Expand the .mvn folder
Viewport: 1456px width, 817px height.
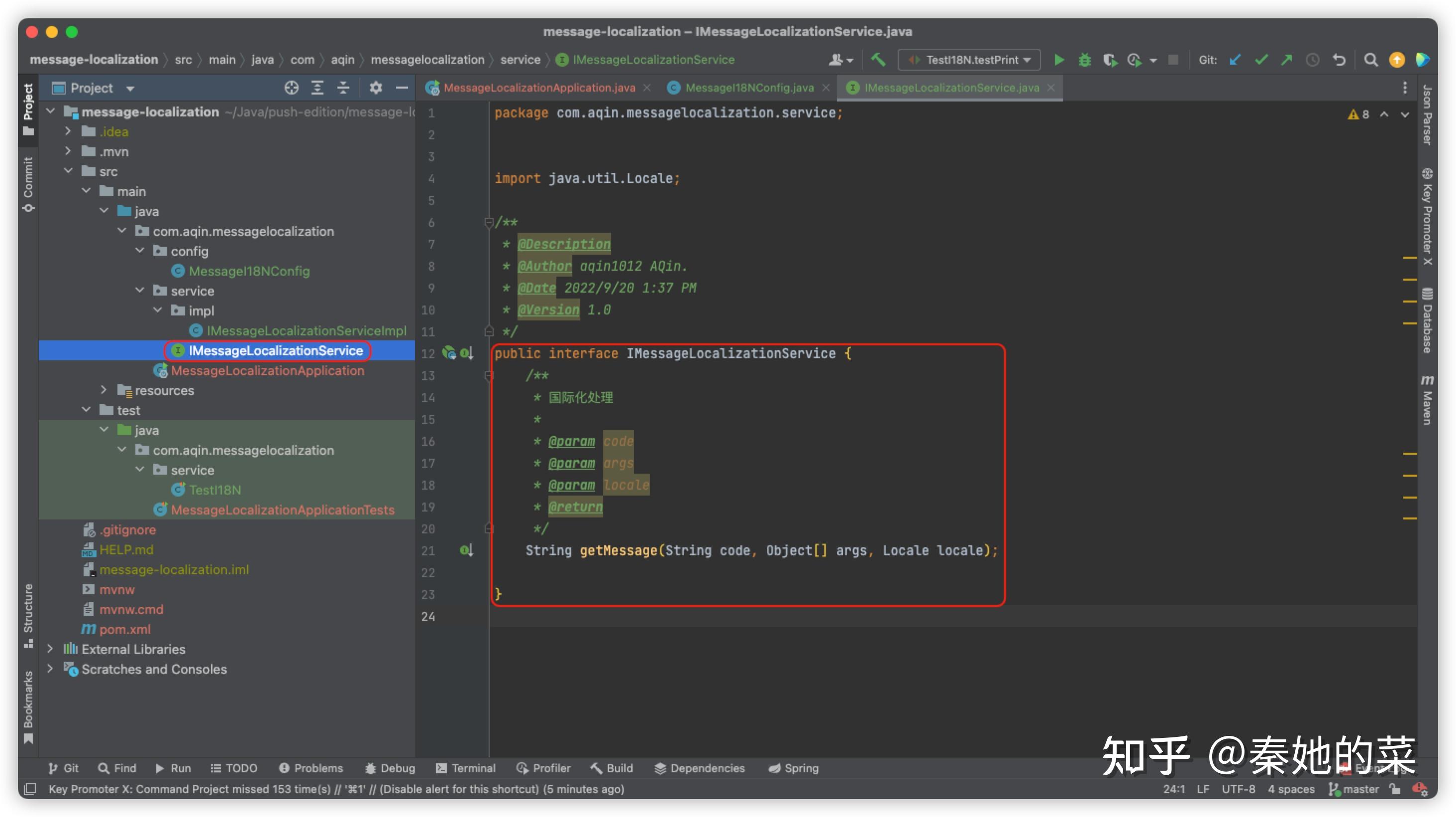(x=68, y=151)
